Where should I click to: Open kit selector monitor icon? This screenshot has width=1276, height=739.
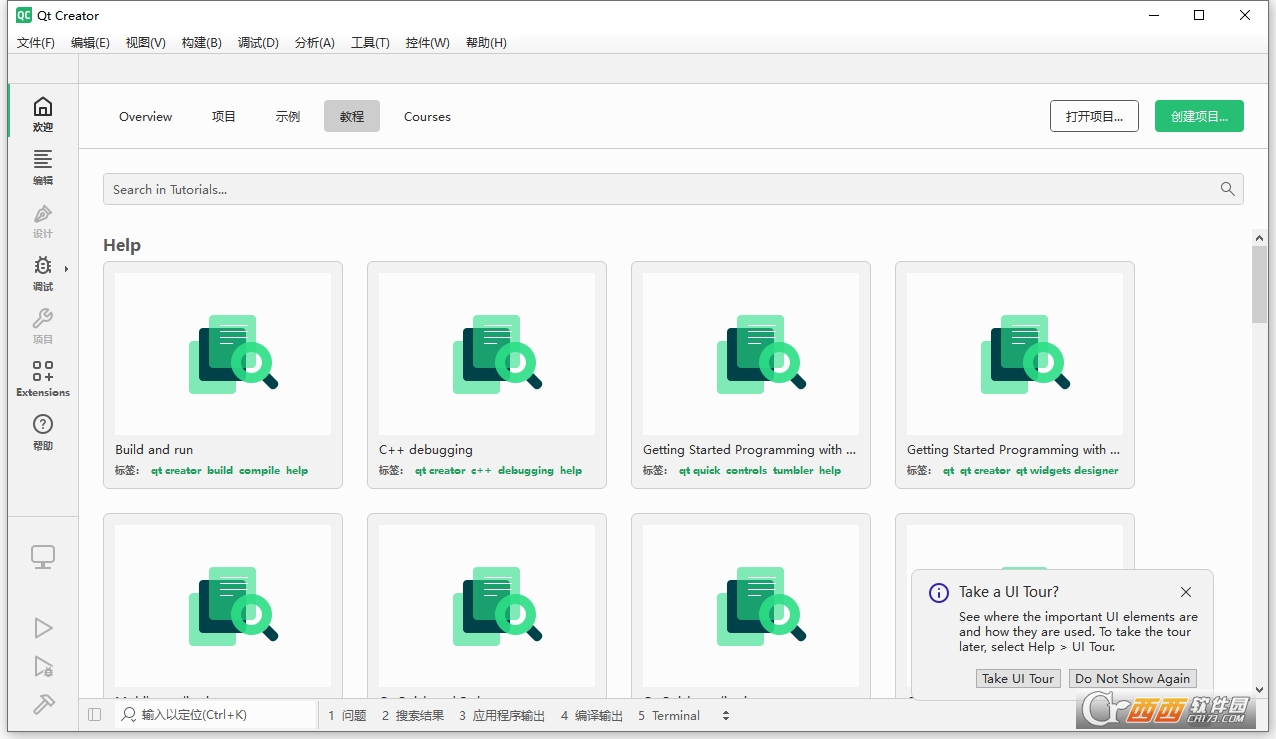click(42, 557)
